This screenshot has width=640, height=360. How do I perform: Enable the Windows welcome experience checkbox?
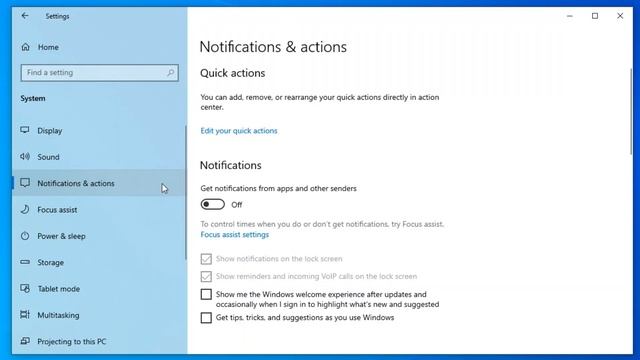pyautogui.click(x=206, y=294)
